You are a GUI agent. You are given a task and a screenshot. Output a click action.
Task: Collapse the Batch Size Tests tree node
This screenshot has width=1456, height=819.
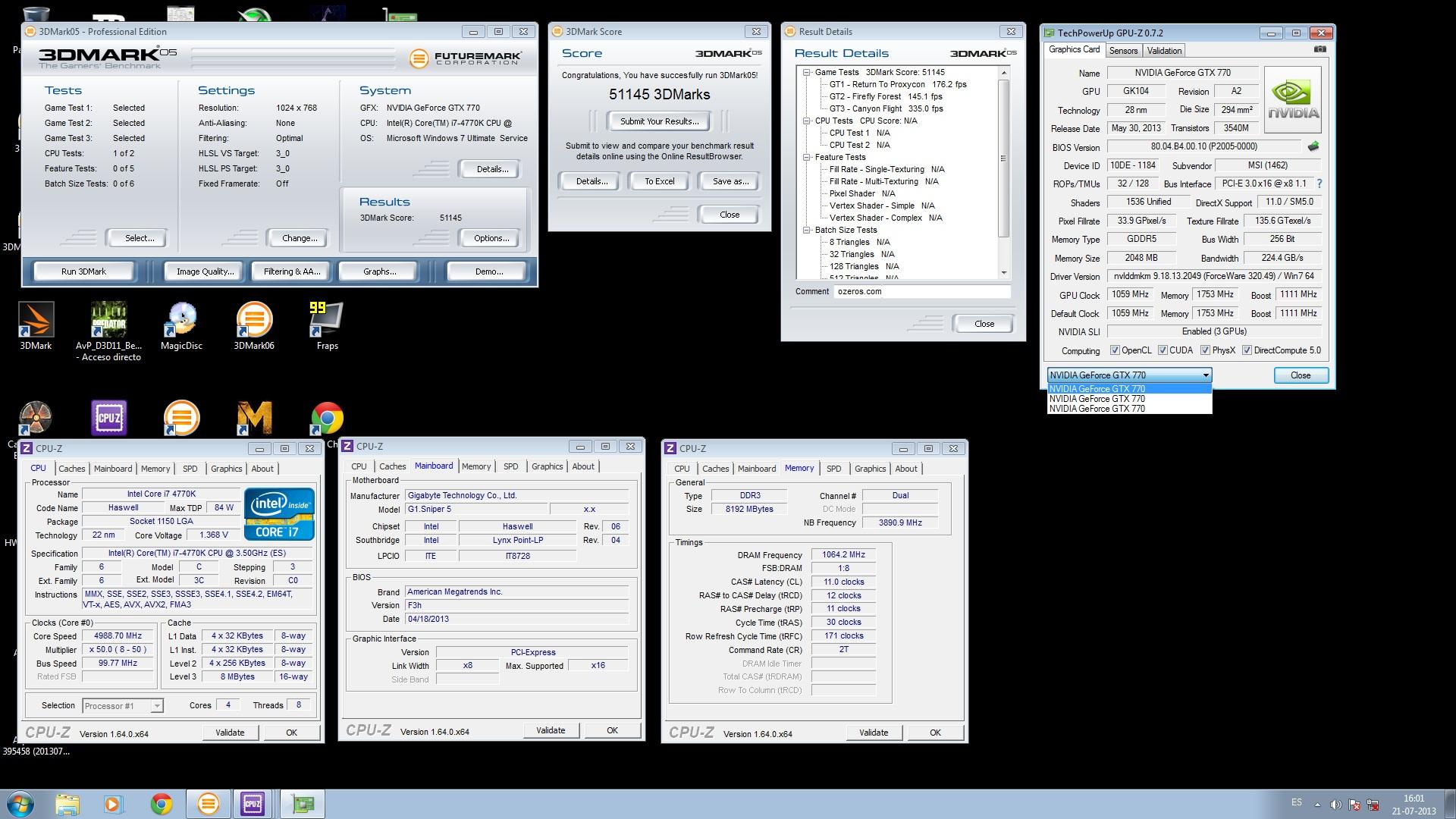point(807,231)
